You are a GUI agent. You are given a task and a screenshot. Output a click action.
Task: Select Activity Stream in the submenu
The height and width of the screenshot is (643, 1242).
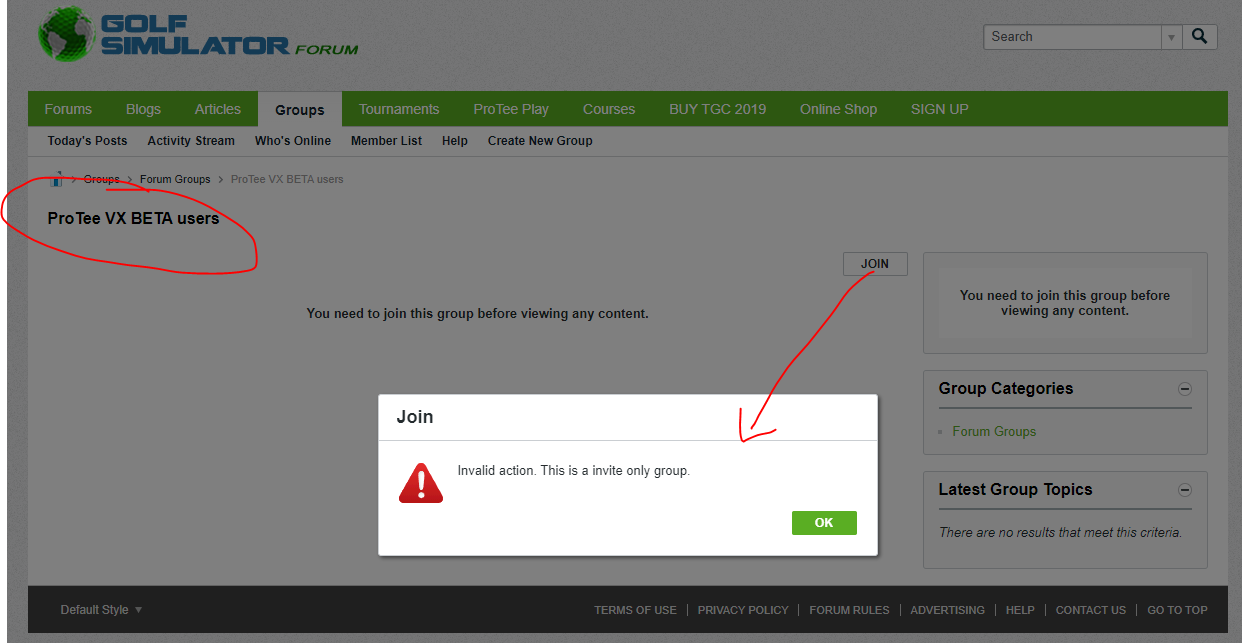pos(191,141)
